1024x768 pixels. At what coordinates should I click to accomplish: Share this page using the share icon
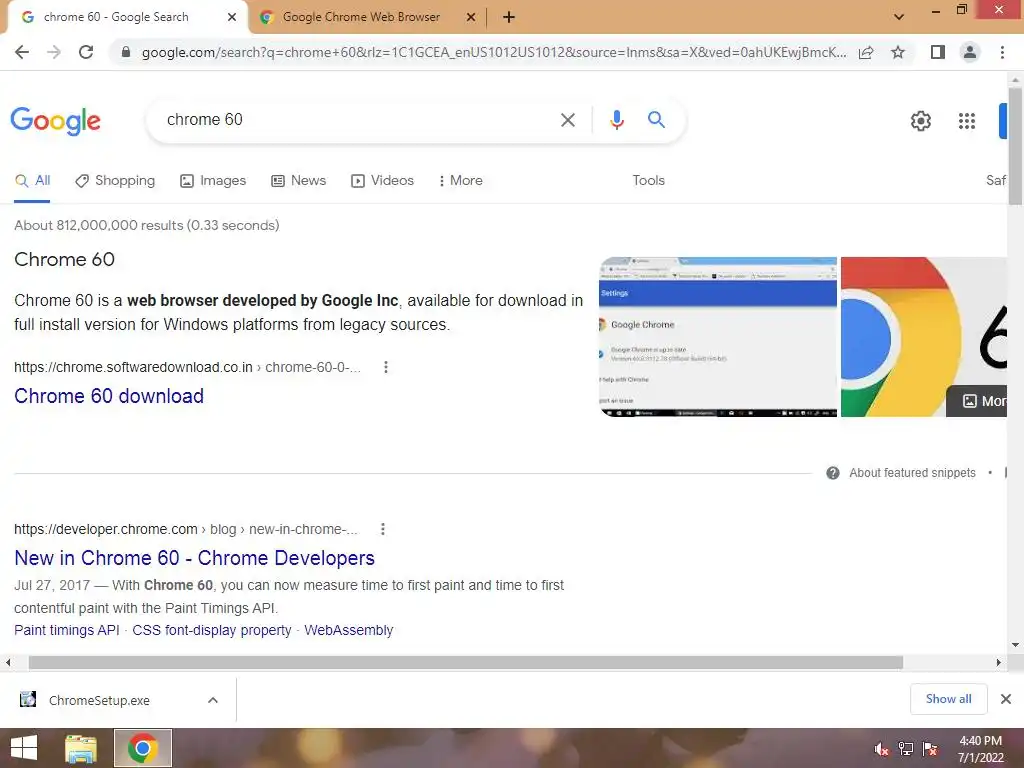pyautogui.click(x=866, y=52)
